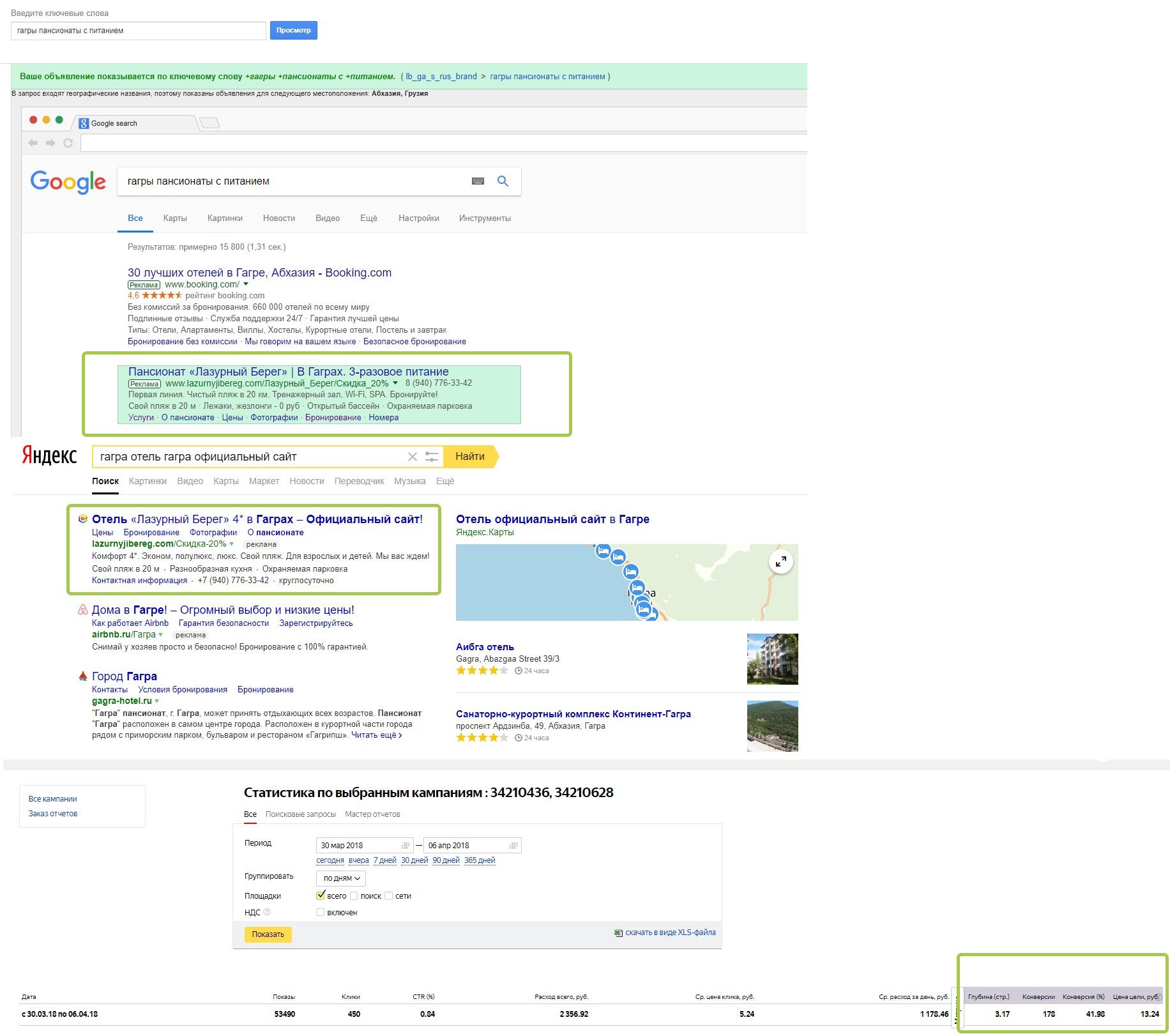Open Google Ещё menu

[x=368, y=218]
